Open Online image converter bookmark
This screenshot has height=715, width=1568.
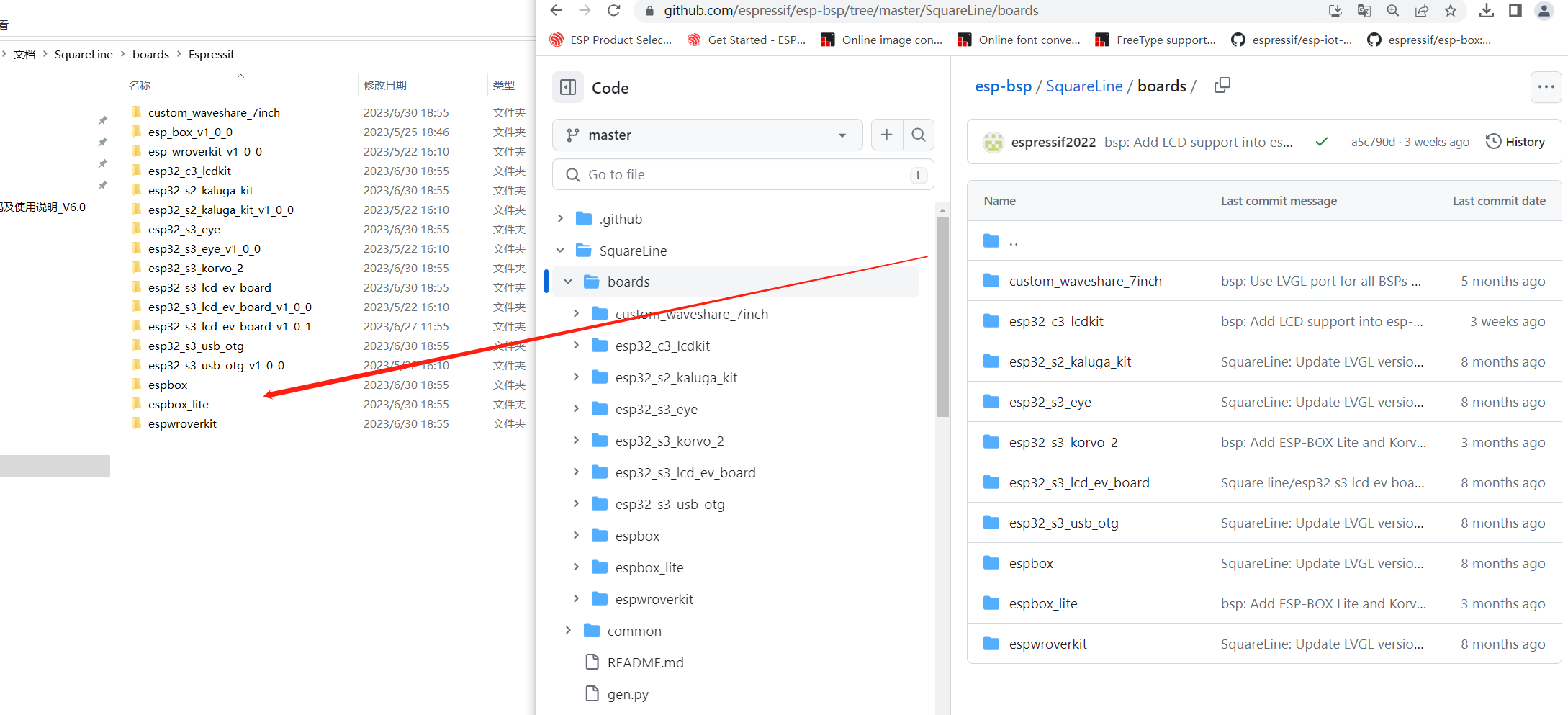[881, 40]
